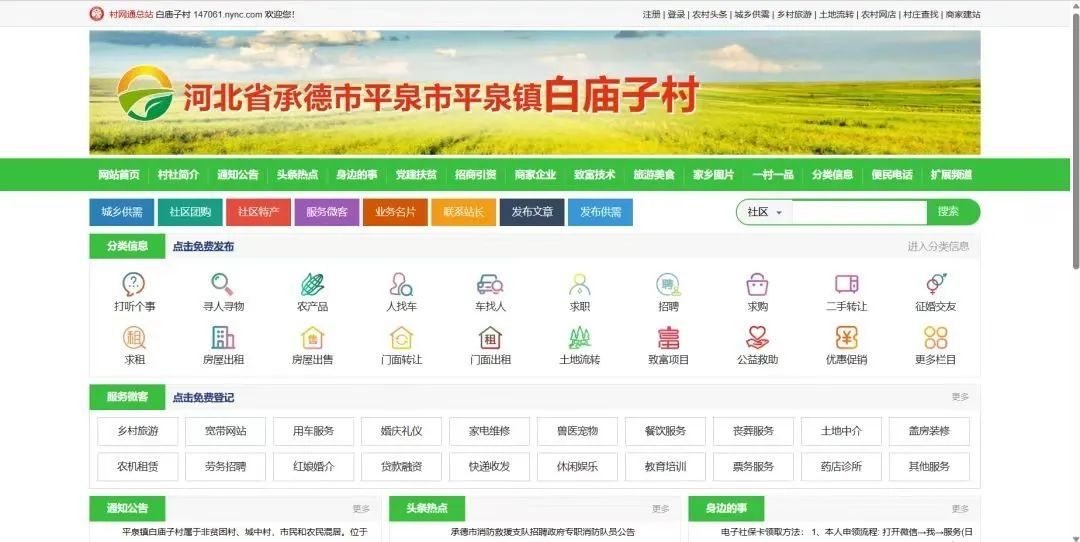
Task: Click the 更多栏目 grid icon
Action: point(935,338)
